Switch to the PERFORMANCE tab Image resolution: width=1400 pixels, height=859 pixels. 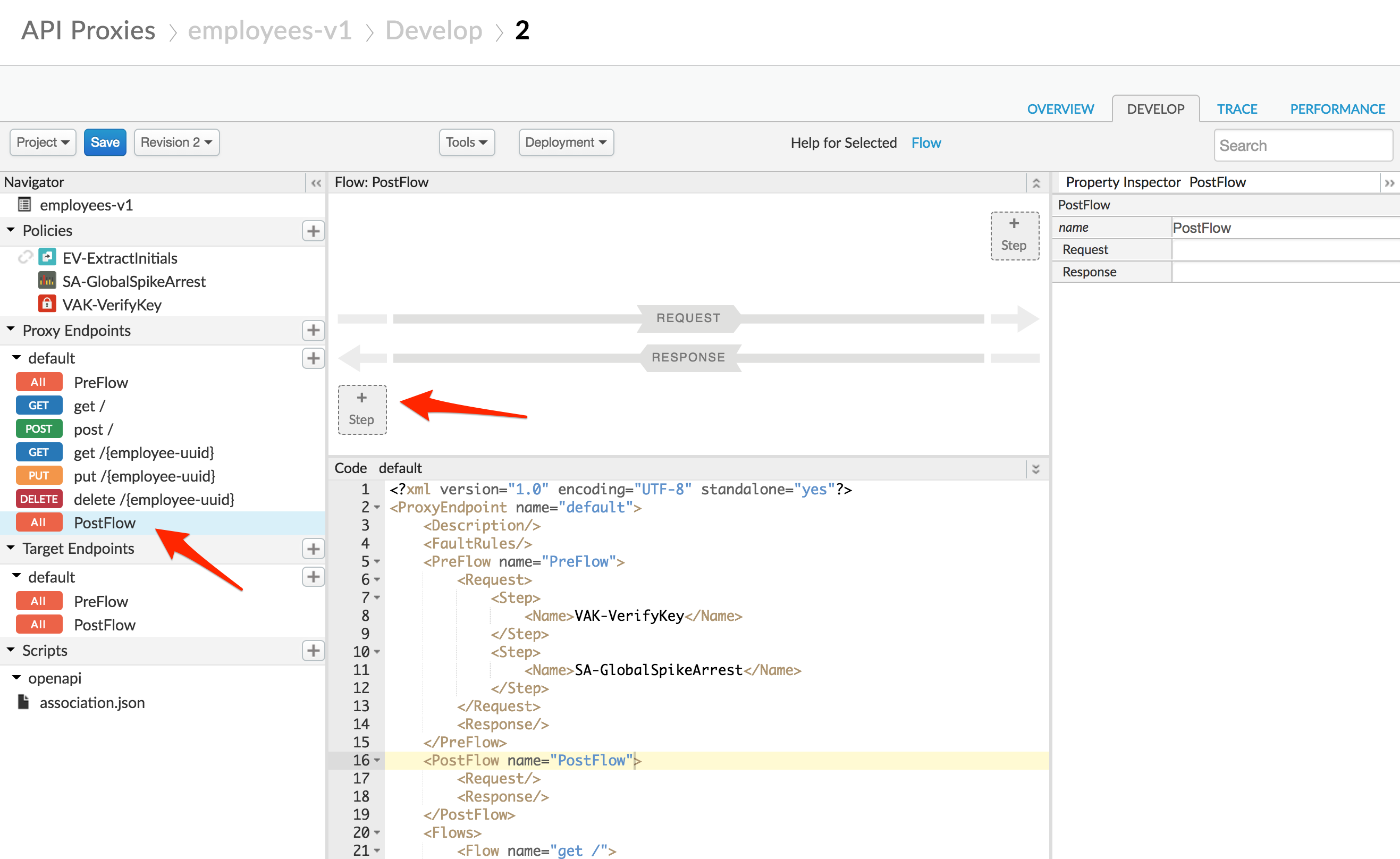point(1337,108)
